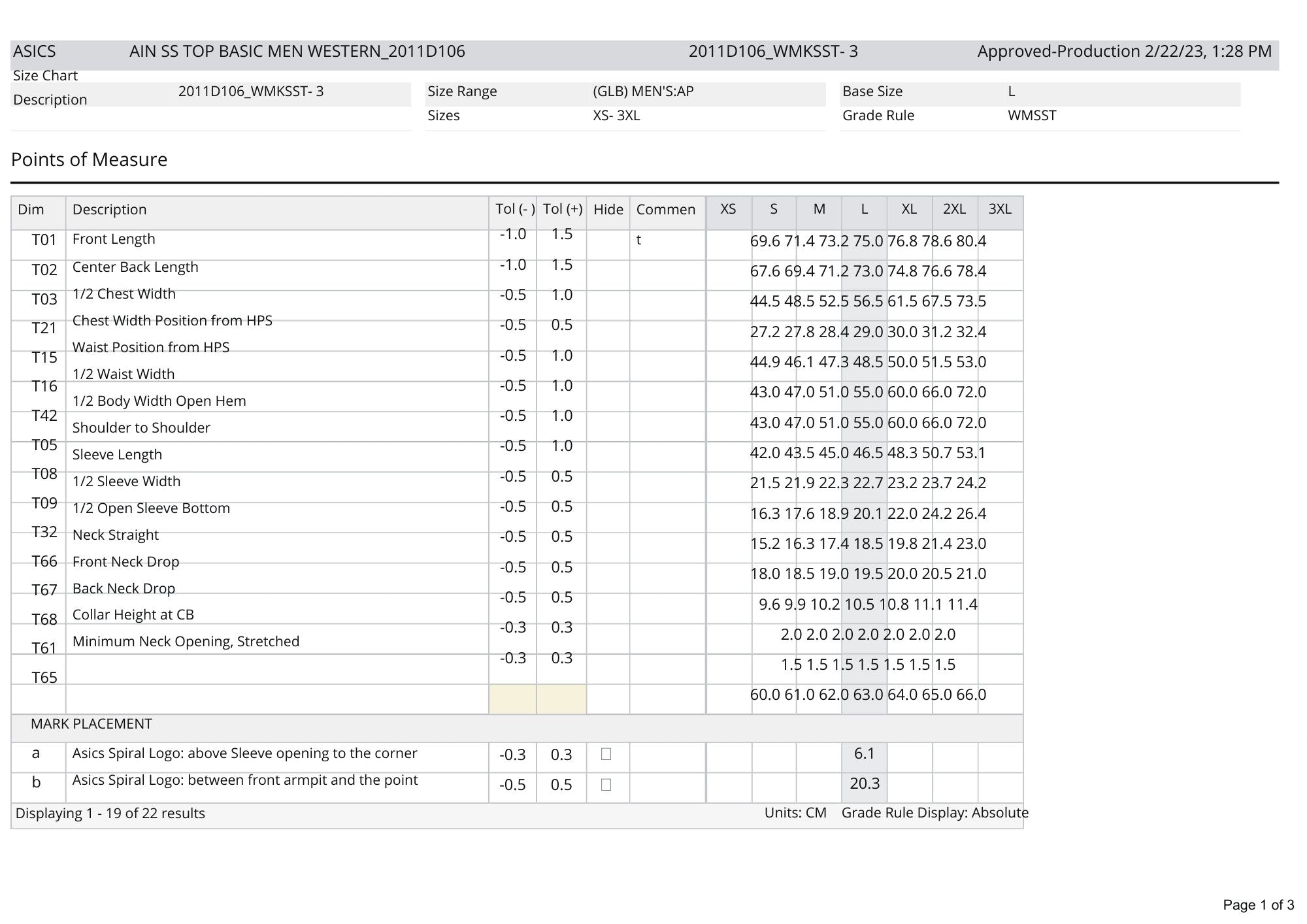This screenshot has width=1307, height=924.
Task: Click the Tol (+) column header
Action: (562, 209)
